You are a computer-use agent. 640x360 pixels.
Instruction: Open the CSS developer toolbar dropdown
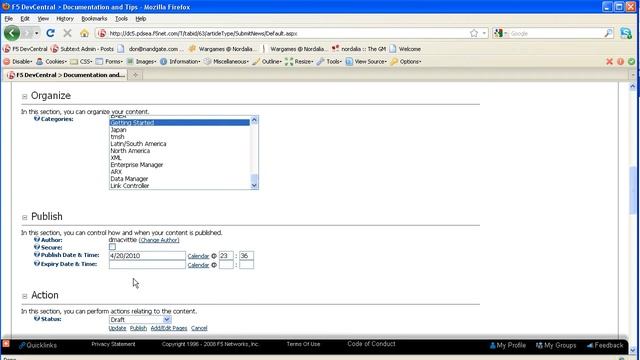click(81, 62)
